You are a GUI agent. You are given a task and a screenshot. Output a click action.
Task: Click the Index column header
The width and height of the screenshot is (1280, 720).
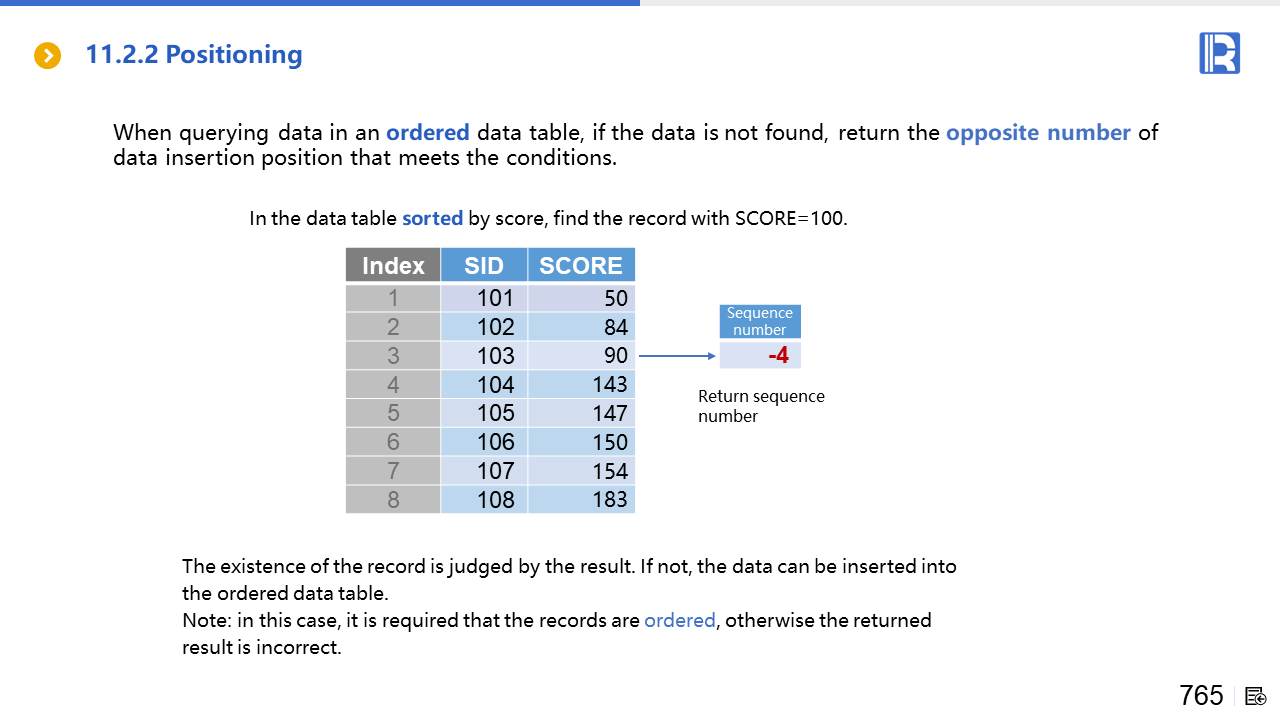[x=393, y=265]
